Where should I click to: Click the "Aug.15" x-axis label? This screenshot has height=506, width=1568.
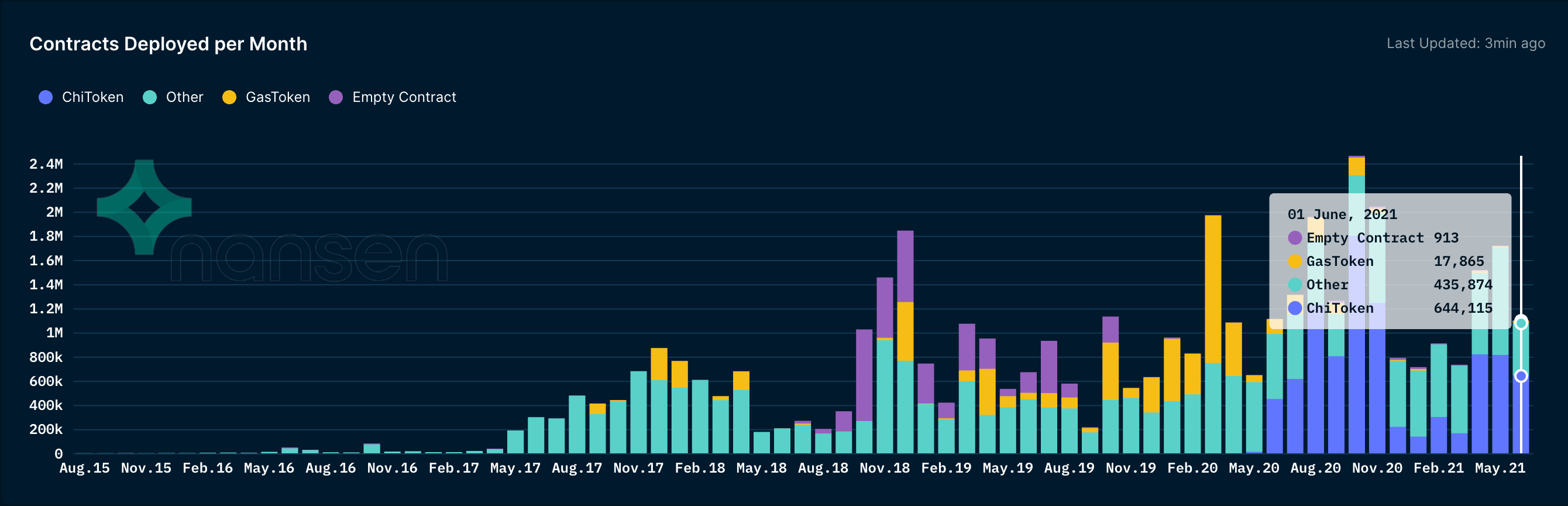point(85,468)
